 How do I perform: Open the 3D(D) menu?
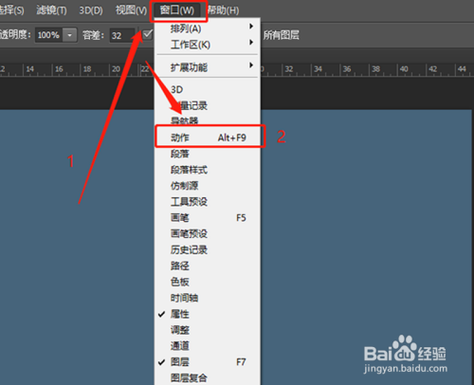(91, 10)
